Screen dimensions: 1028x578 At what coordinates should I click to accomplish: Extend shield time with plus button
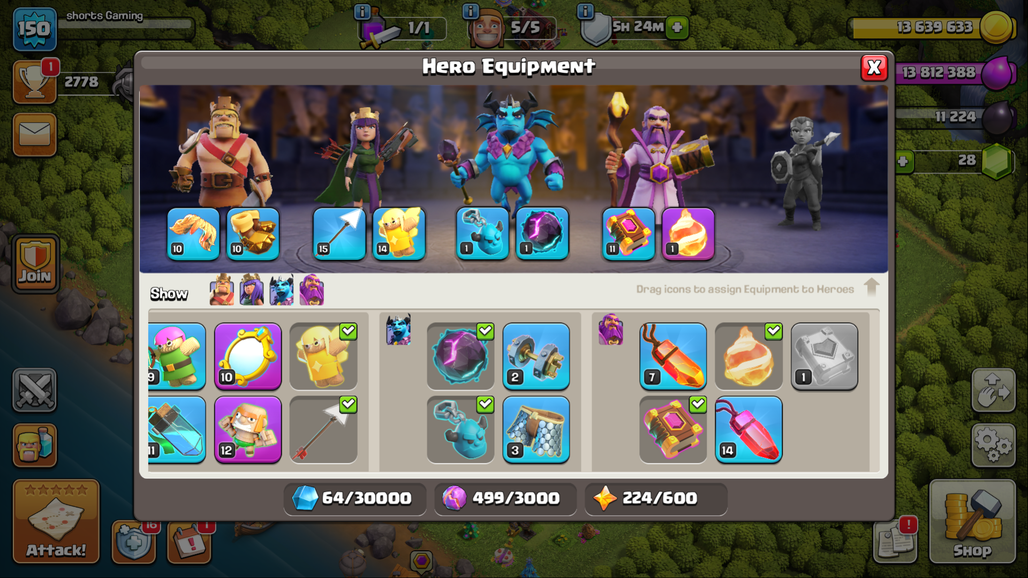tap(677, 28)
